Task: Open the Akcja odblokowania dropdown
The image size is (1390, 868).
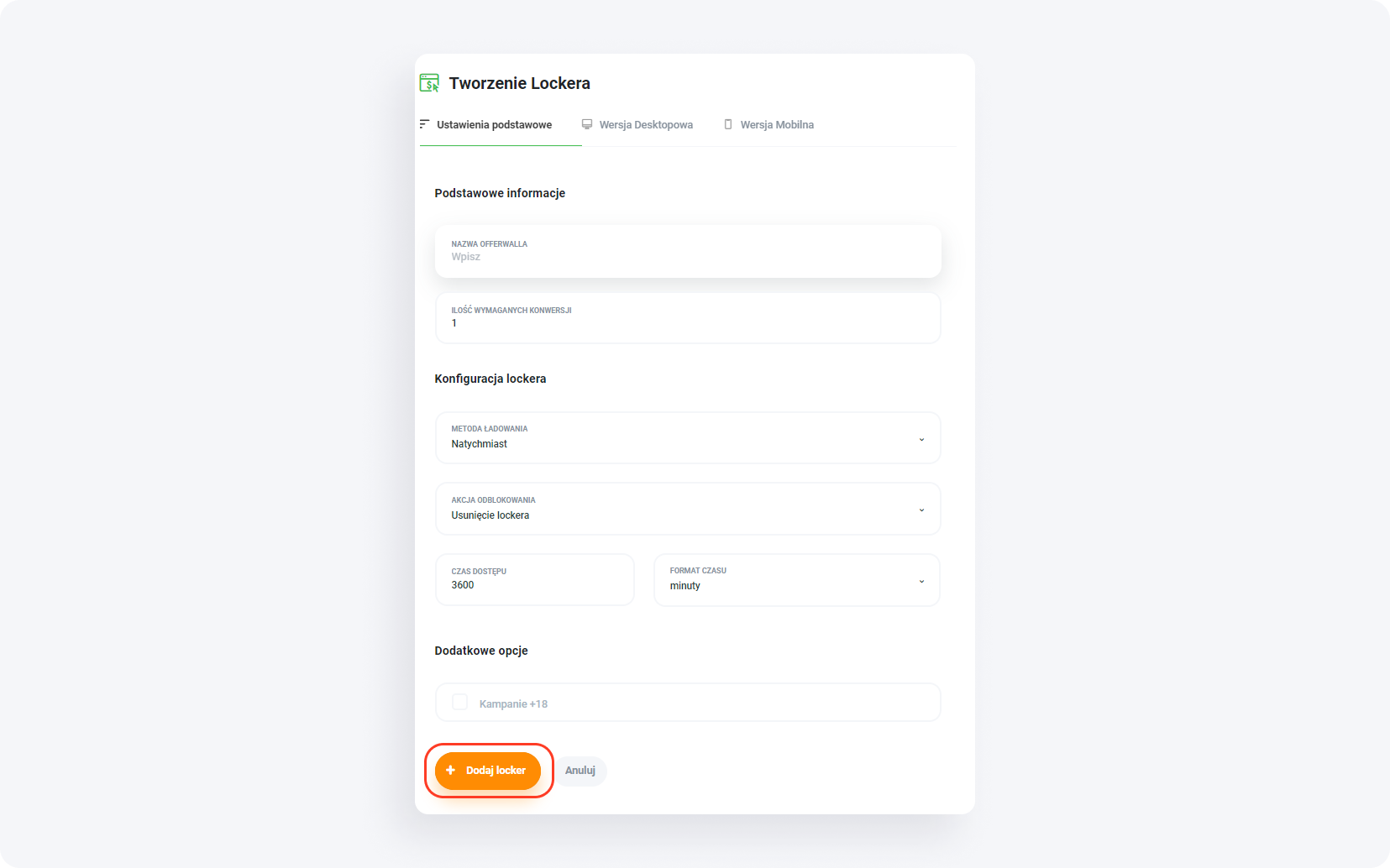Action: pyautogui.click(x=687, y=509)
